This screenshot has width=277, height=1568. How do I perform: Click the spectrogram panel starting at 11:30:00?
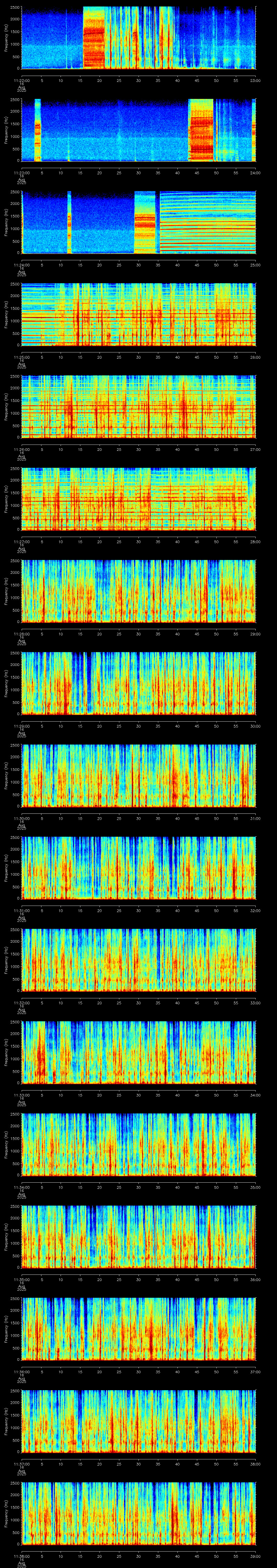[139, 775]
